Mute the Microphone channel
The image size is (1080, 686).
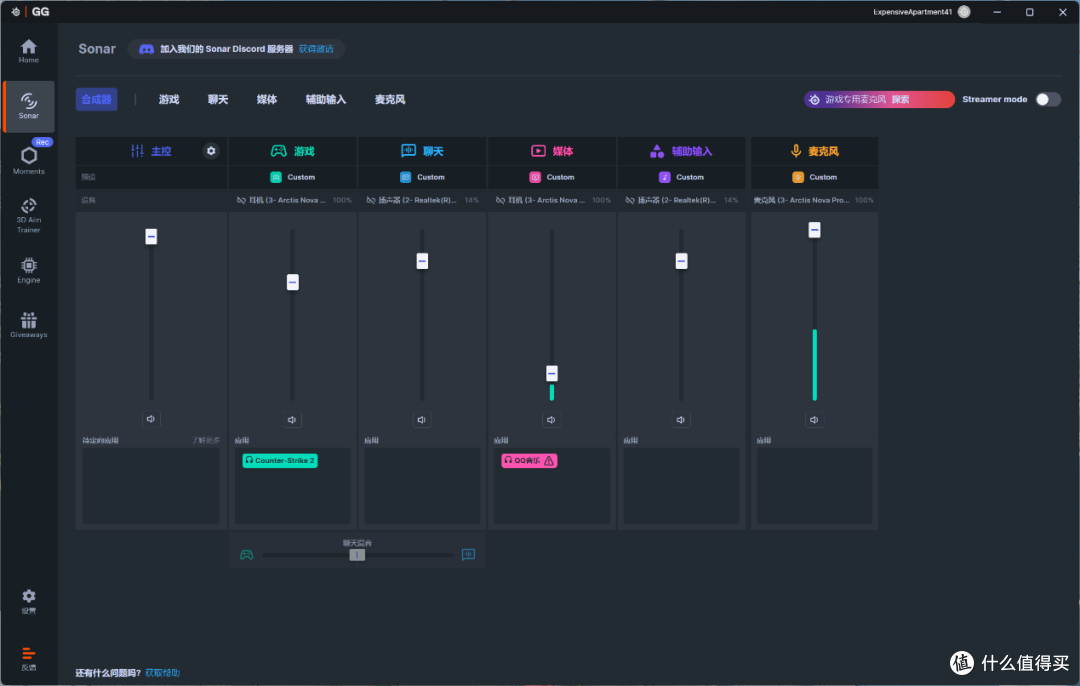[814, 419]
